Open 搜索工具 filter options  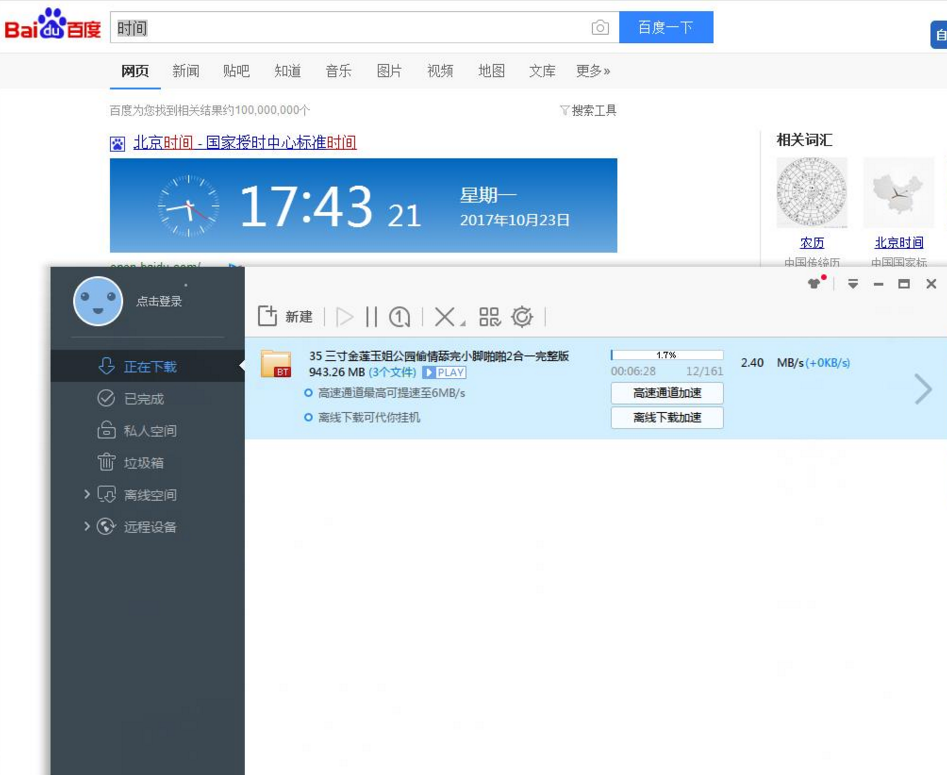tap(588, 111)
